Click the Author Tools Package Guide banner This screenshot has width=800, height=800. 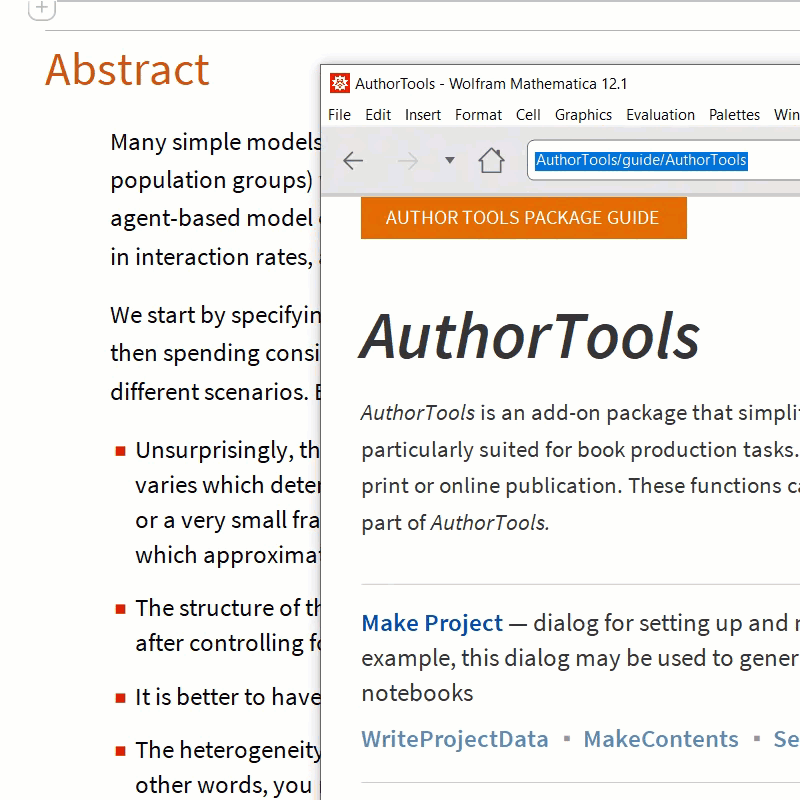point(523,218)
